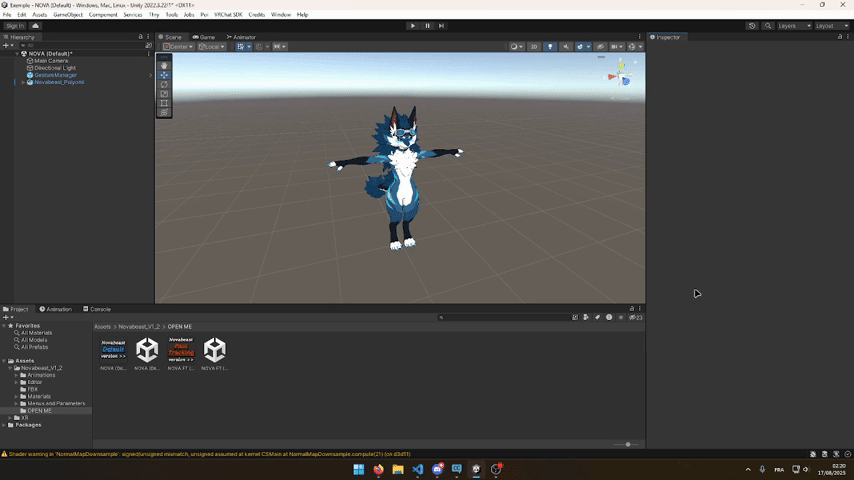Viewport: 854px width, 480px height.
Task: Adjust the Project icon size slider
Action: click(627, 444)
